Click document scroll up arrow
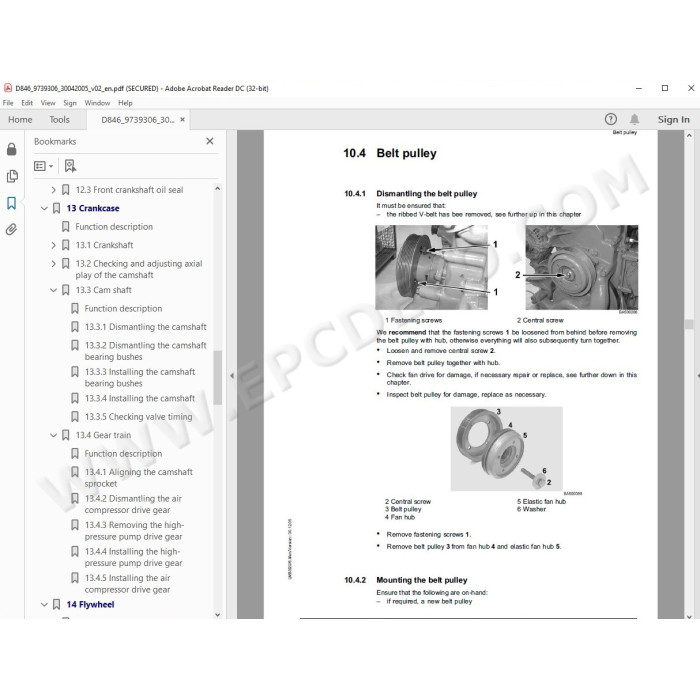 (689, 135)
